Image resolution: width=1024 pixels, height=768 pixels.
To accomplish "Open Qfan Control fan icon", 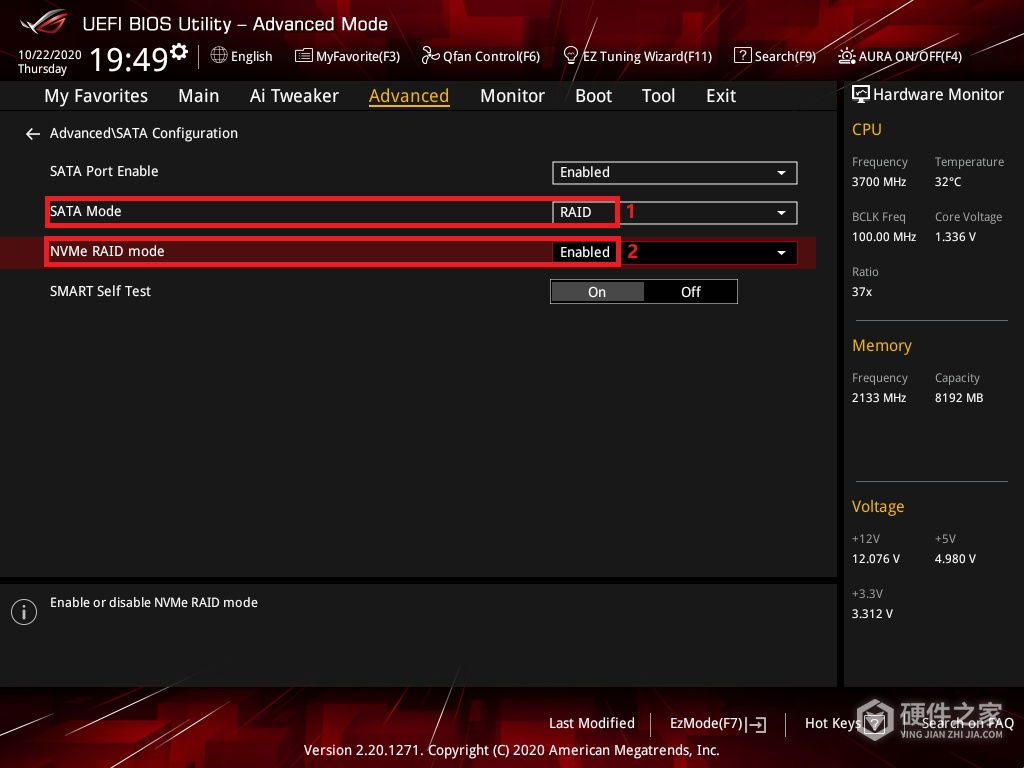I will tap(430, 56).
